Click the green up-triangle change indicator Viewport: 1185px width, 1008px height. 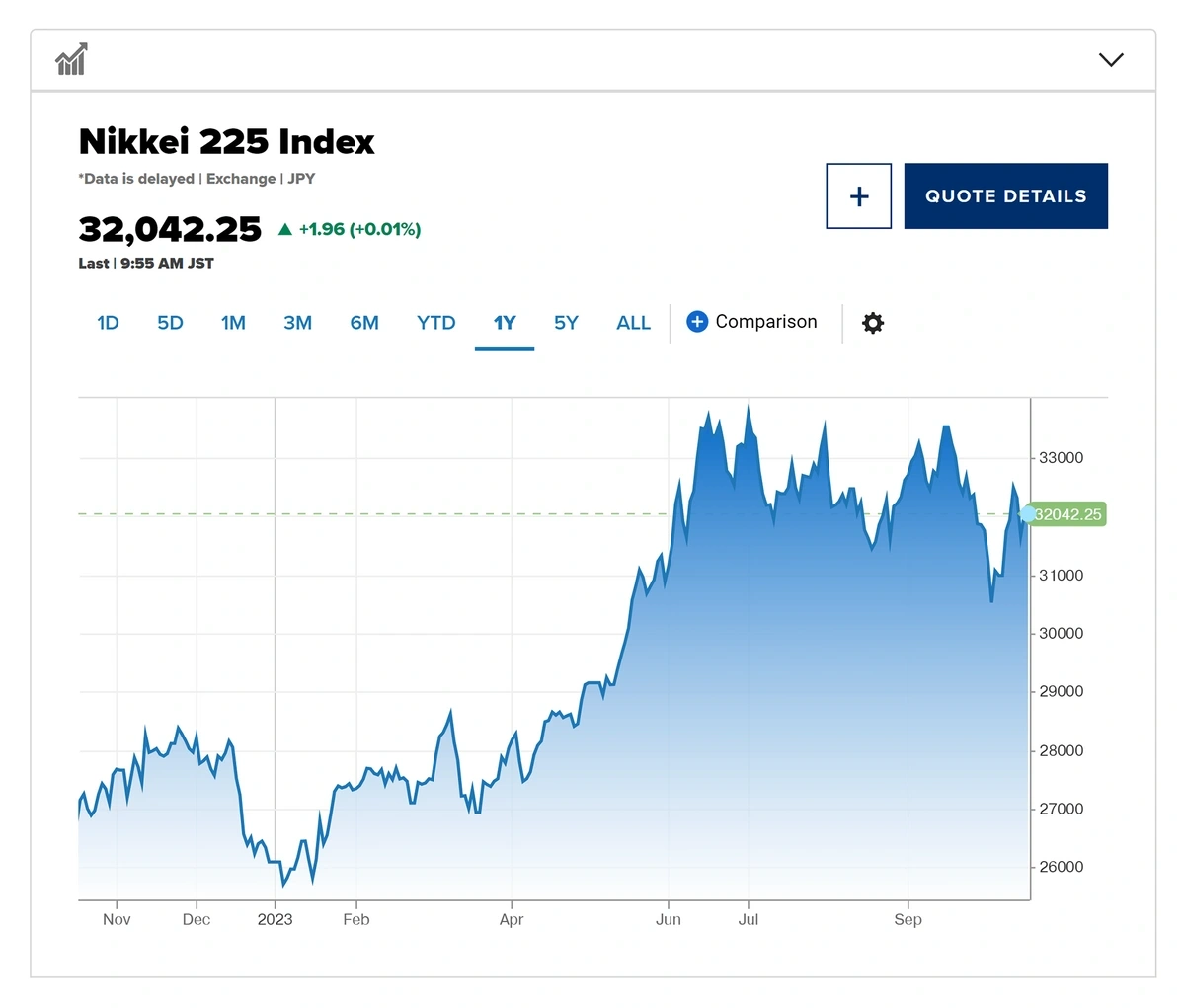(x=285, y=229)
